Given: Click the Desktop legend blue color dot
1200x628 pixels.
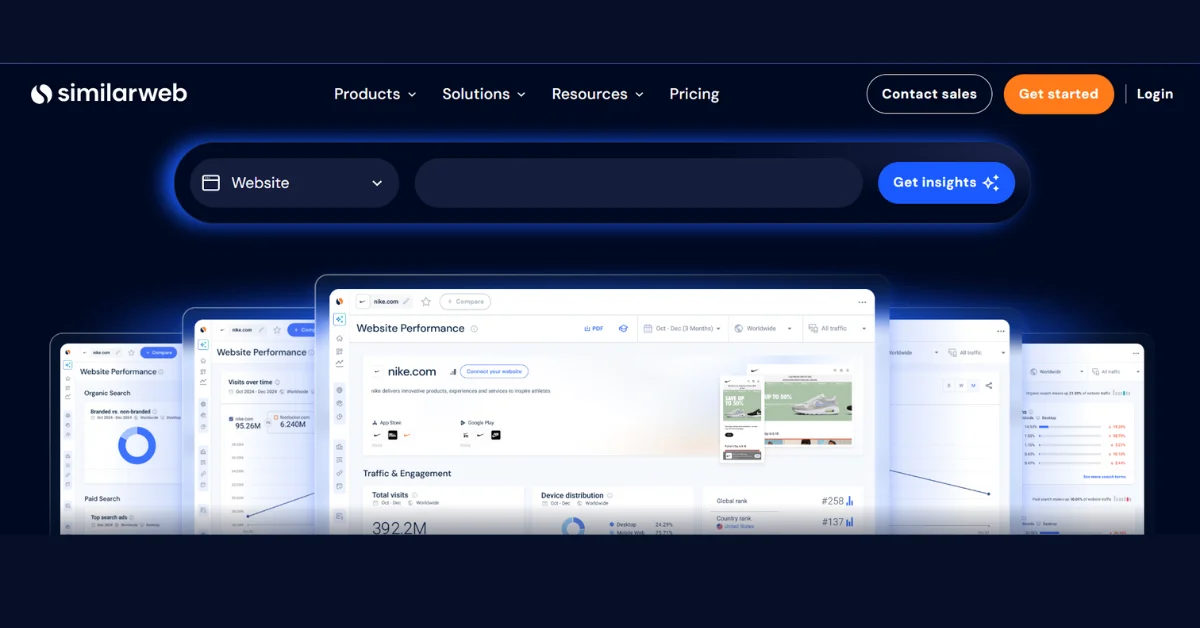Looking at the screenshot, I should click(612, 524).
